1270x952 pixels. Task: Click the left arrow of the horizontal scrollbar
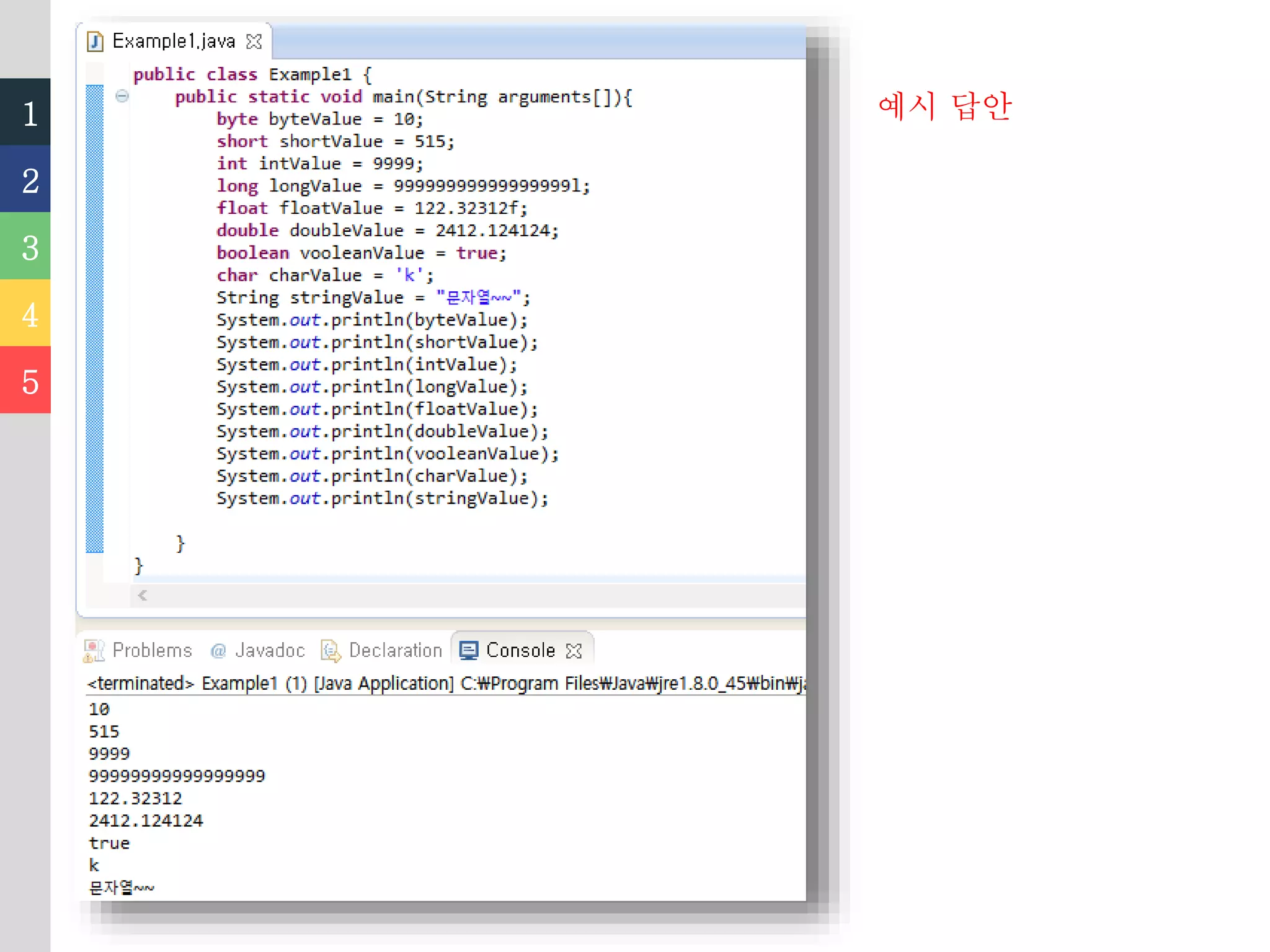pos(143,595)
